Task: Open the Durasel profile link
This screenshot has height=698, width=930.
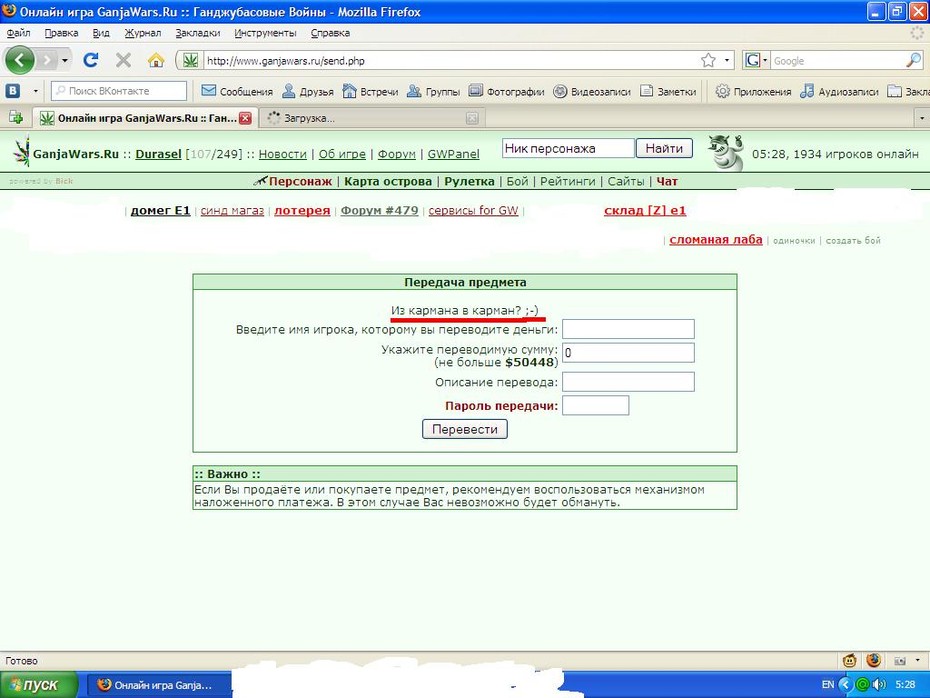Action: 158,154
